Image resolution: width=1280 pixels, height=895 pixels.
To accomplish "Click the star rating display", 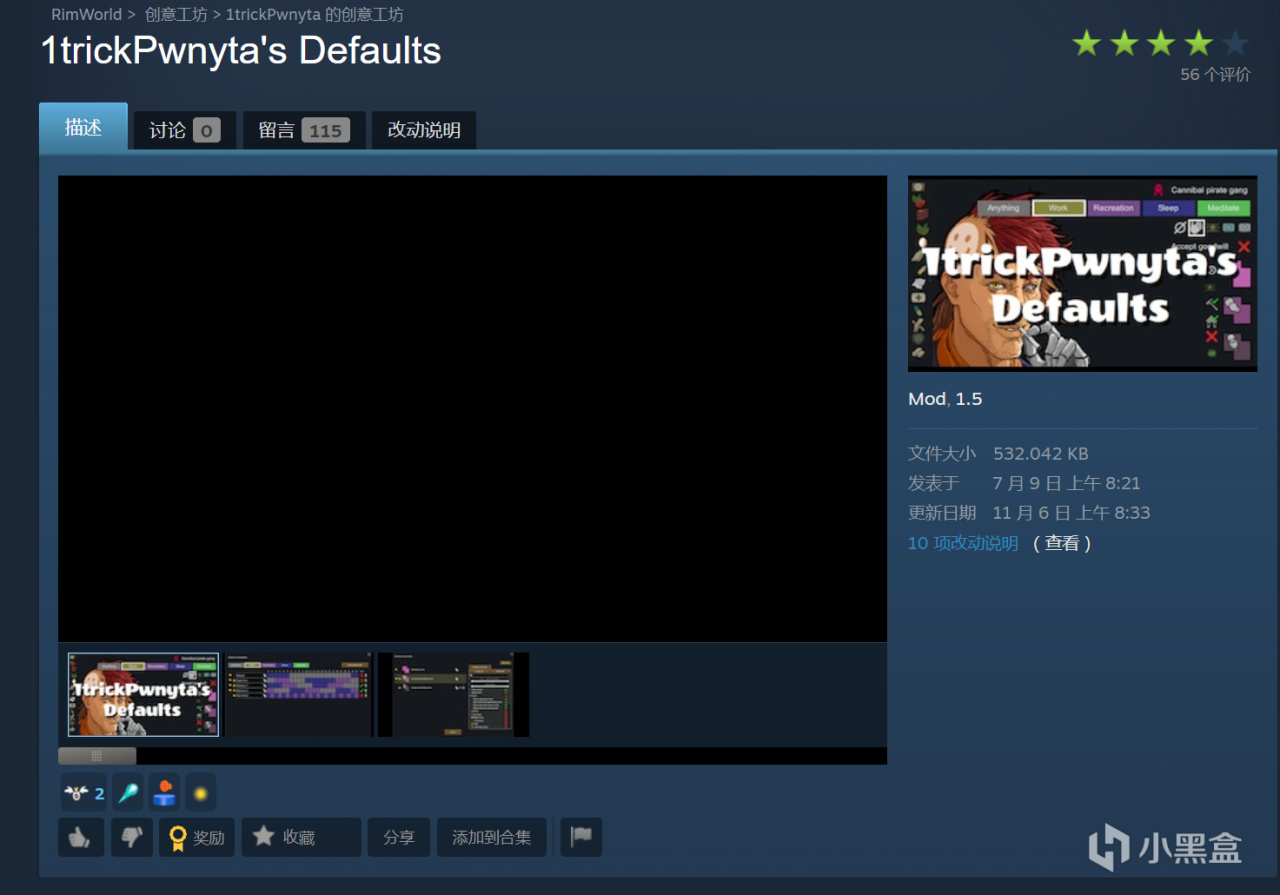I will tap(1161, 43).
